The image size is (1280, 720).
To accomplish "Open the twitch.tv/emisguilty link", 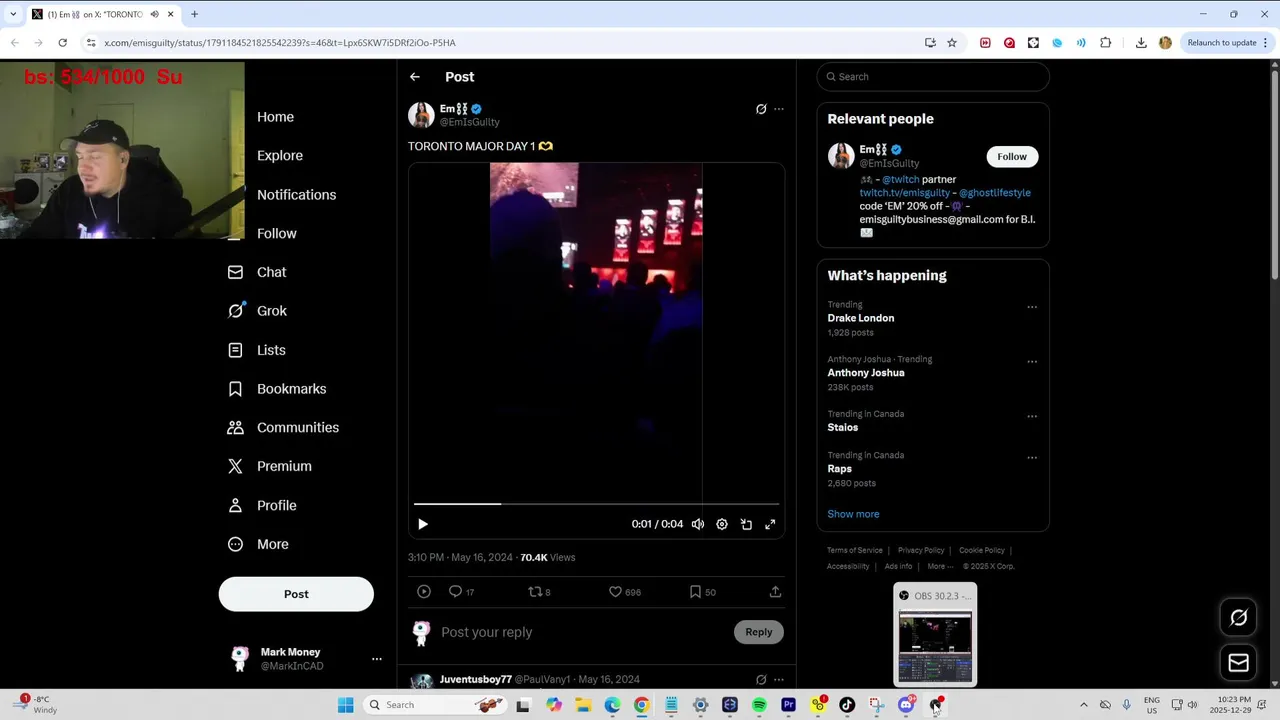I will click(x=905, y=193).
